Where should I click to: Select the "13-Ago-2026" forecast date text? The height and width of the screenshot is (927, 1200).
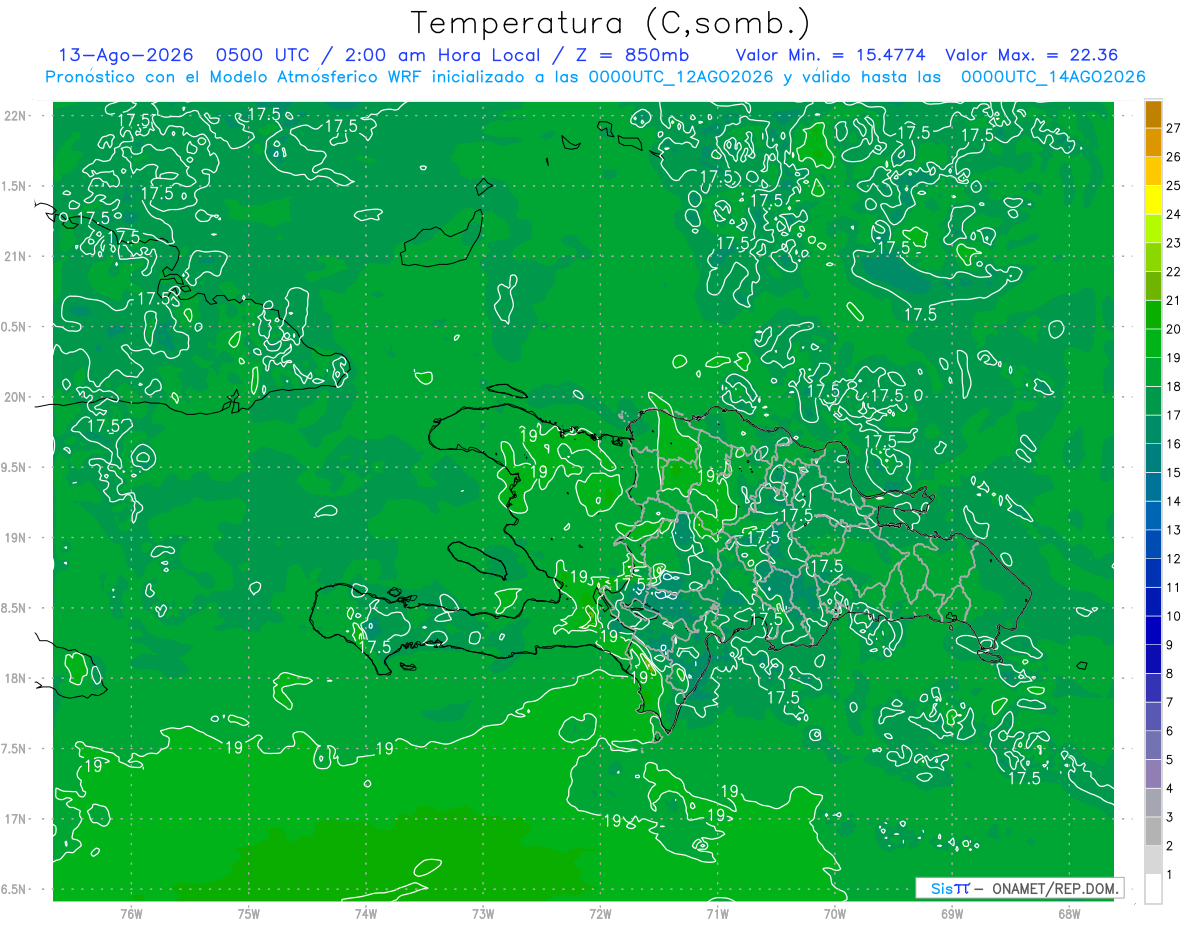[125, 55]
